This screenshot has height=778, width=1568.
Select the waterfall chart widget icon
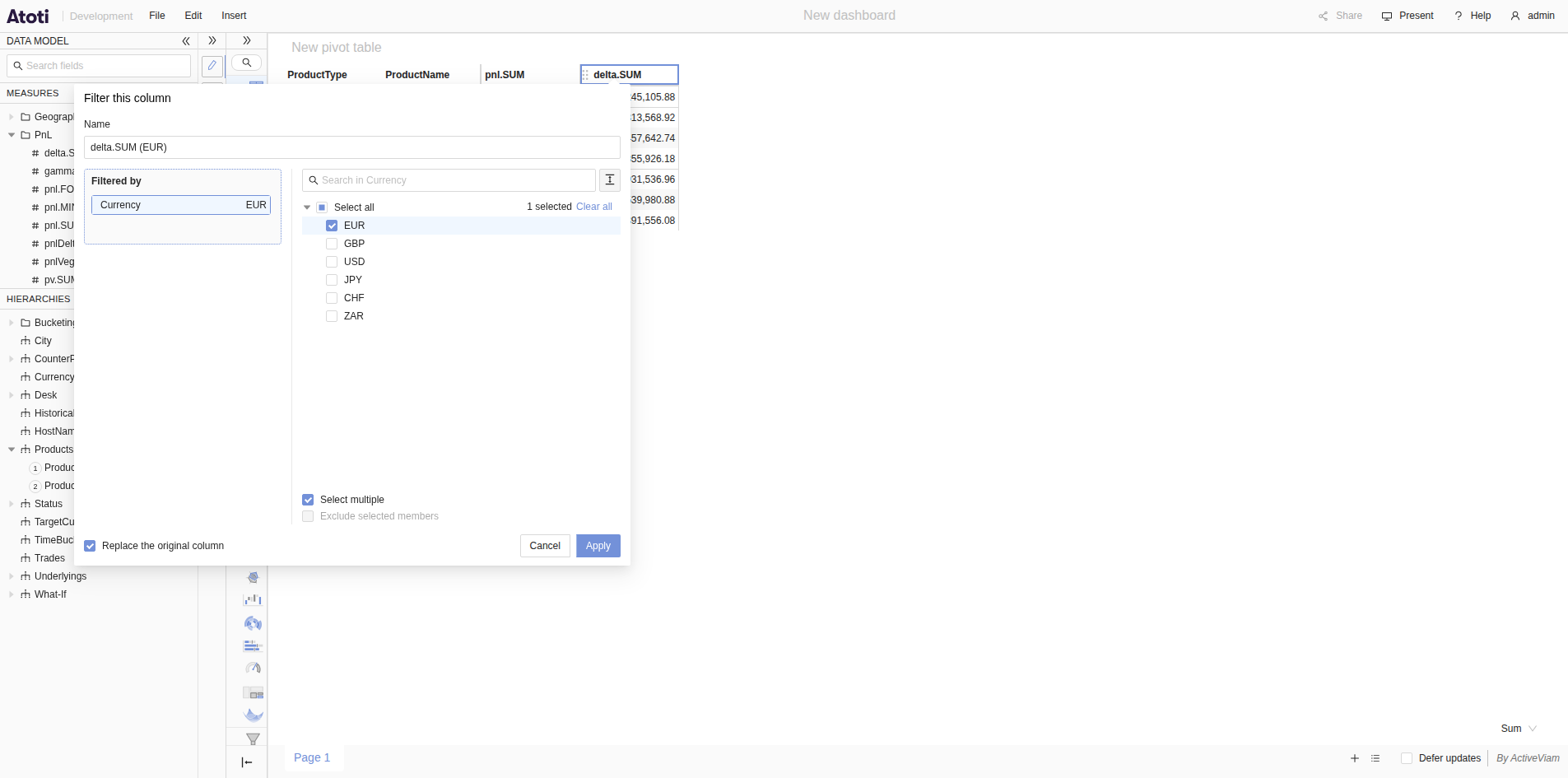click(x=253, y=599)
